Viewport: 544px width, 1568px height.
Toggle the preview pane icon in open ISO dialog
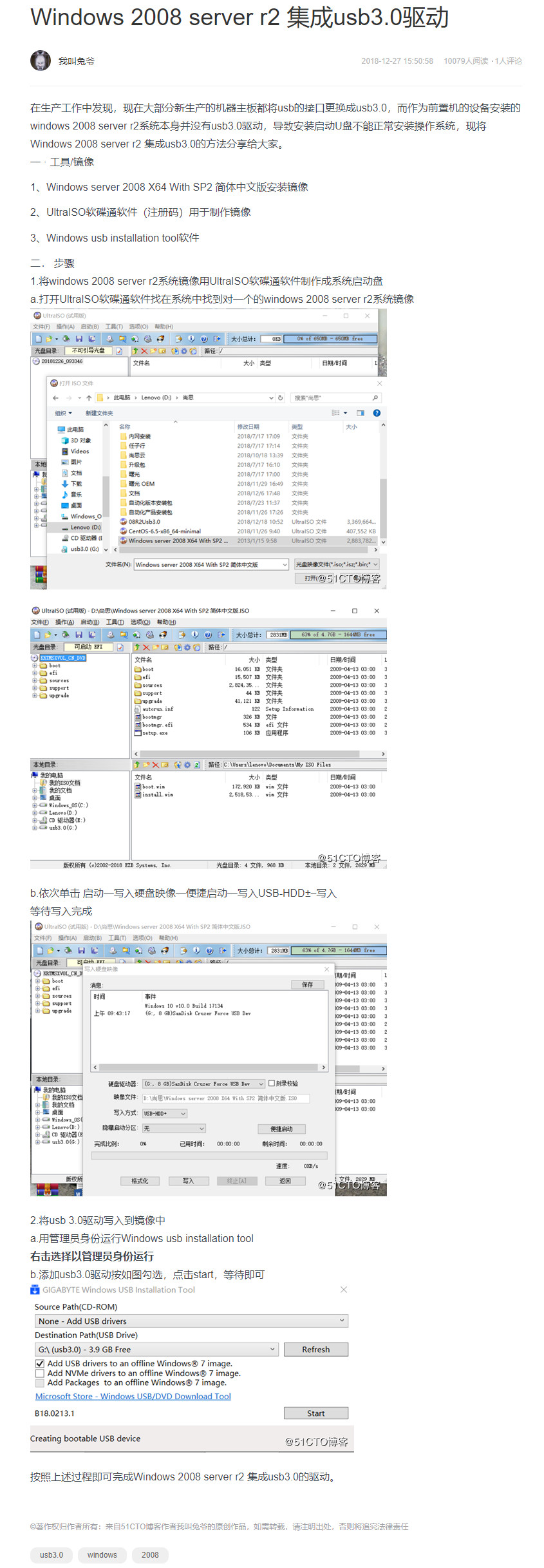[361, 413]
